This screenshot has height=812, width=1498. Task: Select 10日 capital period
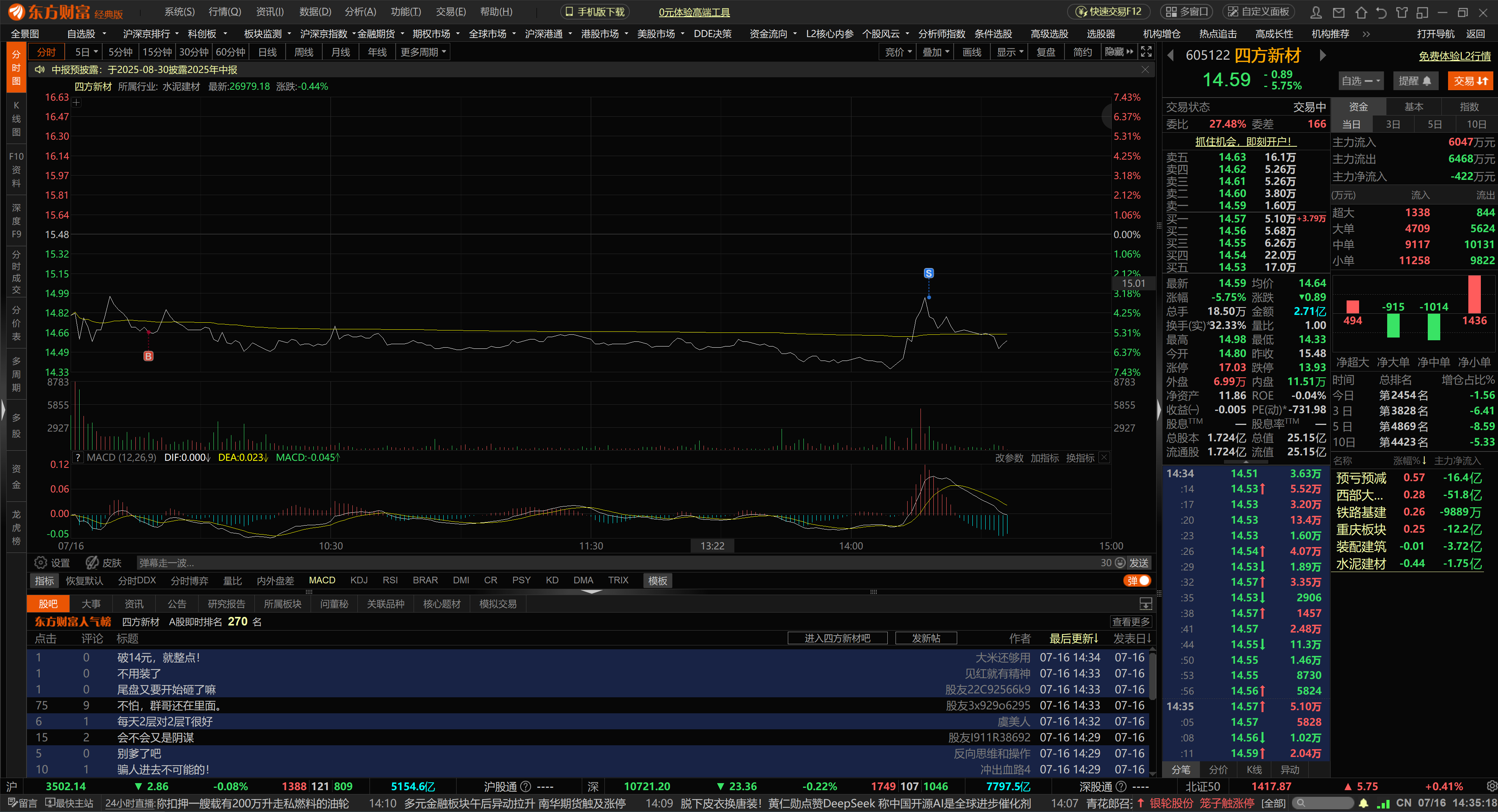(x=1476, y=124)
